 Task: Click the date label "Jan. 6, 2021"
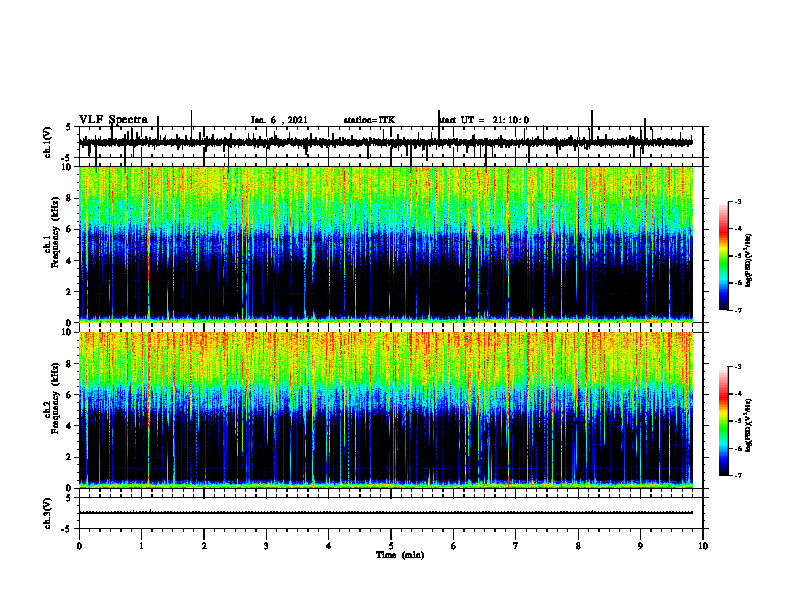pyautogui.click(x=279, y=120)
